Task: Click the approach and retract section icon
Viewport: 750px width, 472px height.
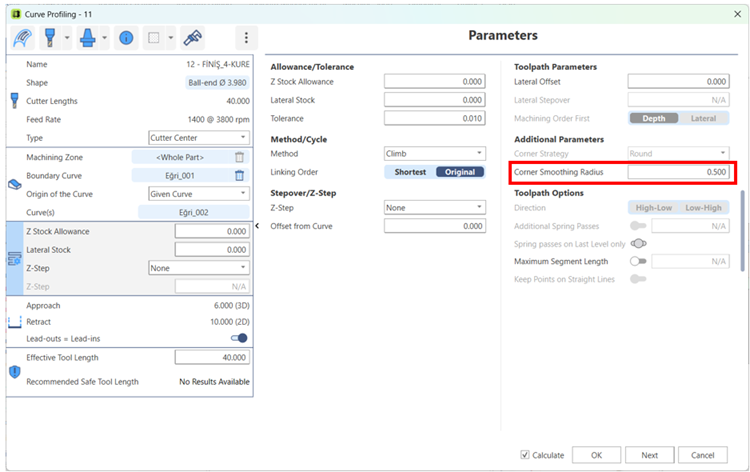Action: [15, 322]
